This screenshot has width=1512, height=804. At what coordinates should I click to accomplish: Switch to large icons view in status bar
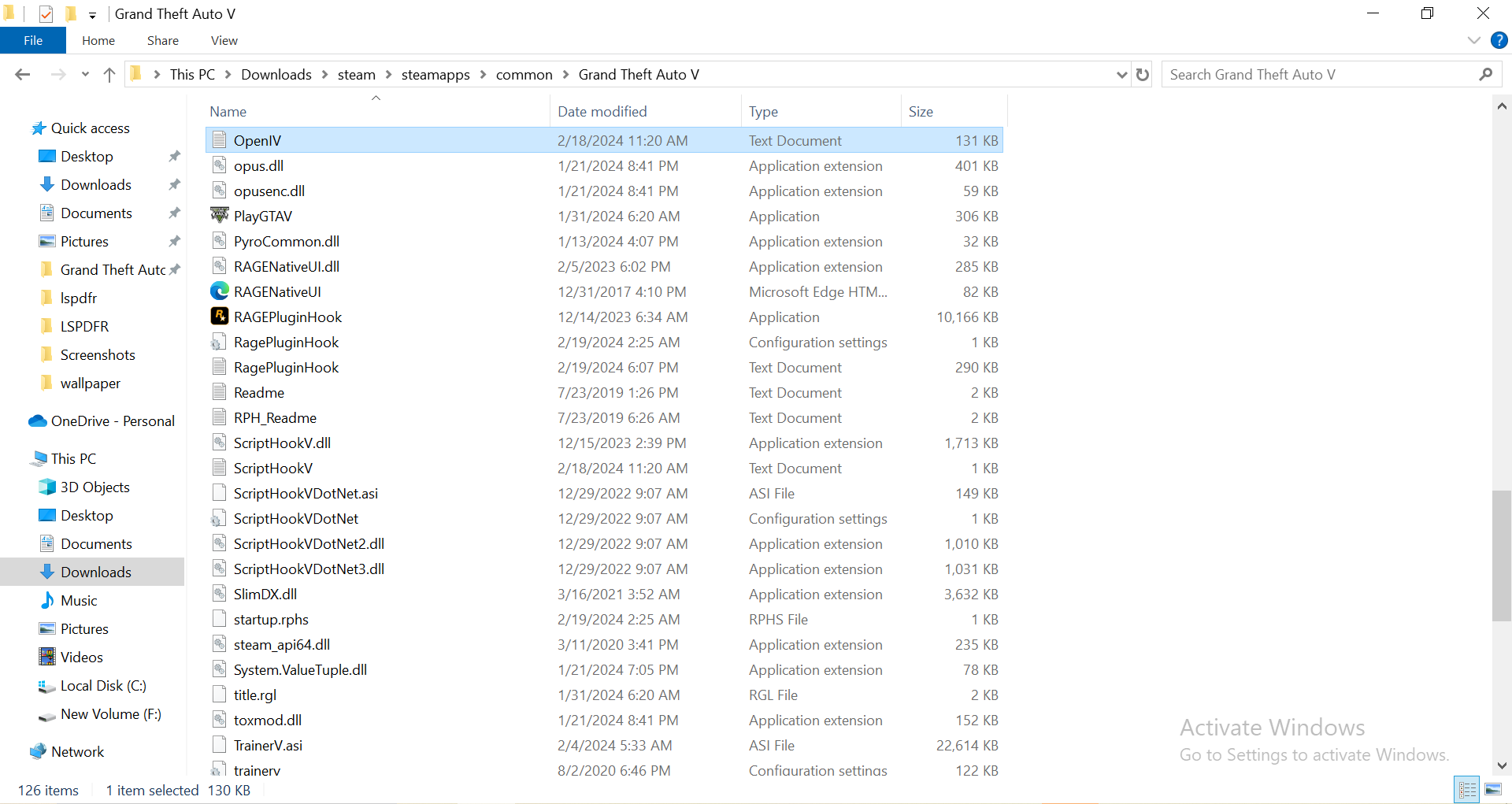[x=1493, y=789]
